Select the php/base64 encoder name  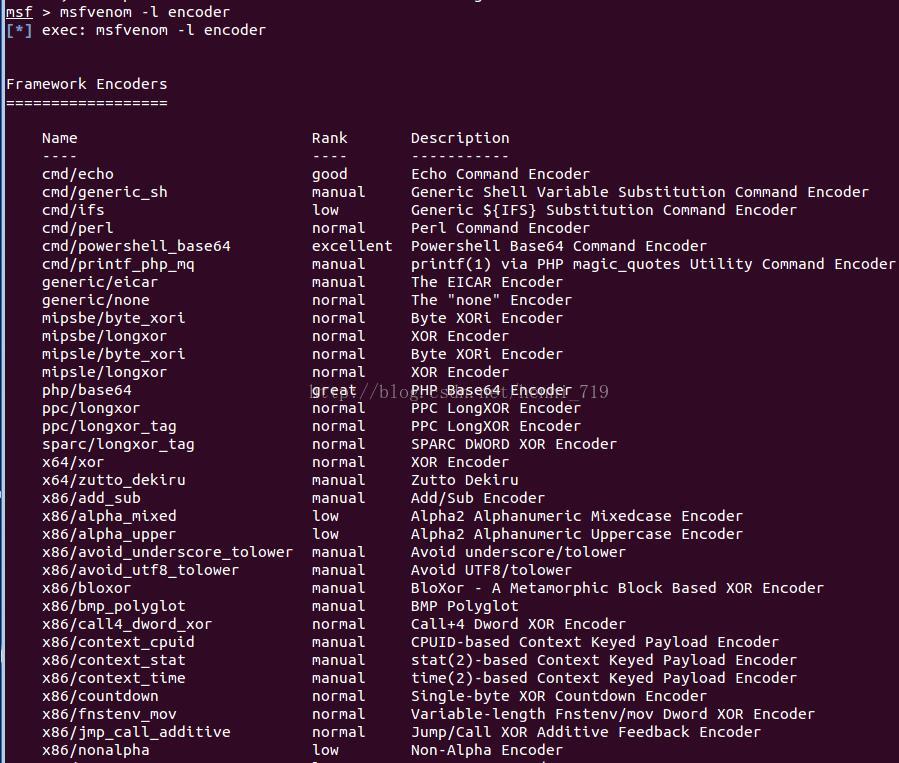87,390
